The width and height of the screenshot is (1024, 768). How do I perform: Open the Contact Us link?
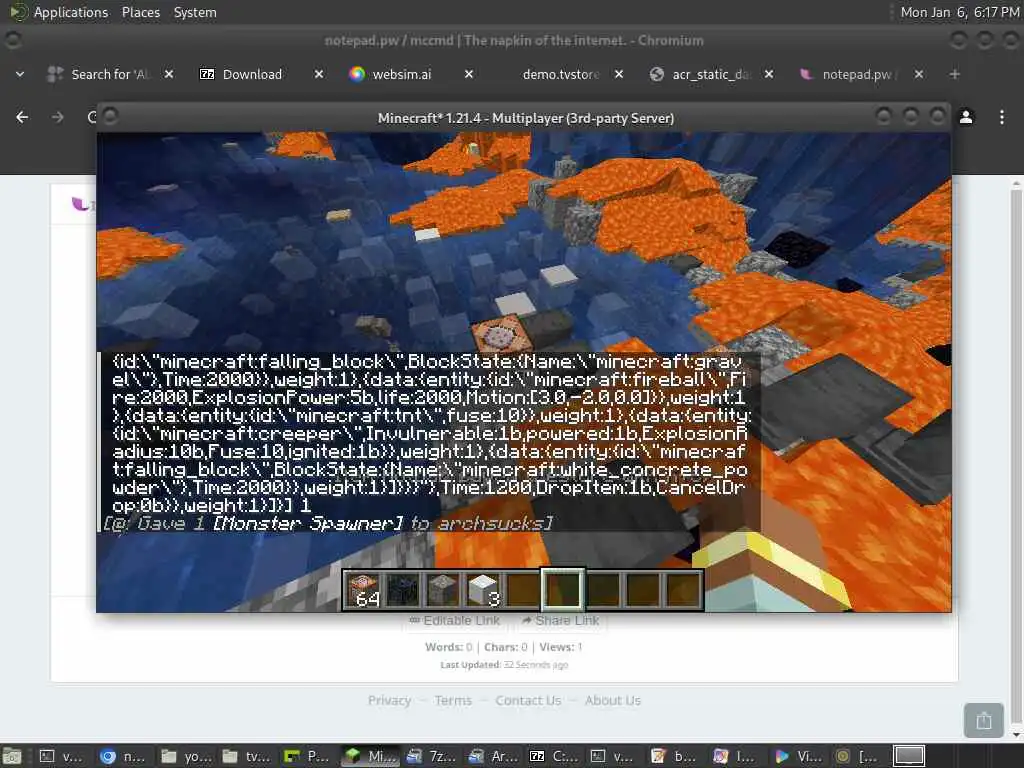coord(528,700)
